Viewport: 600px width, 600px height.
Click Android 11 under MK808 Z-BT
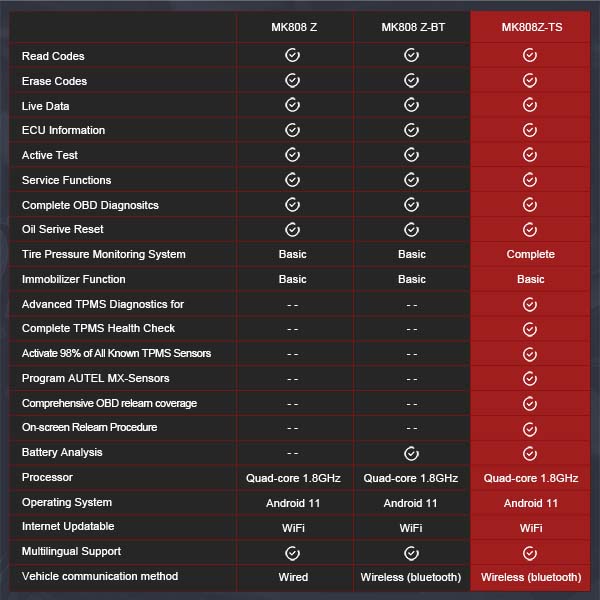pos(410,503)
